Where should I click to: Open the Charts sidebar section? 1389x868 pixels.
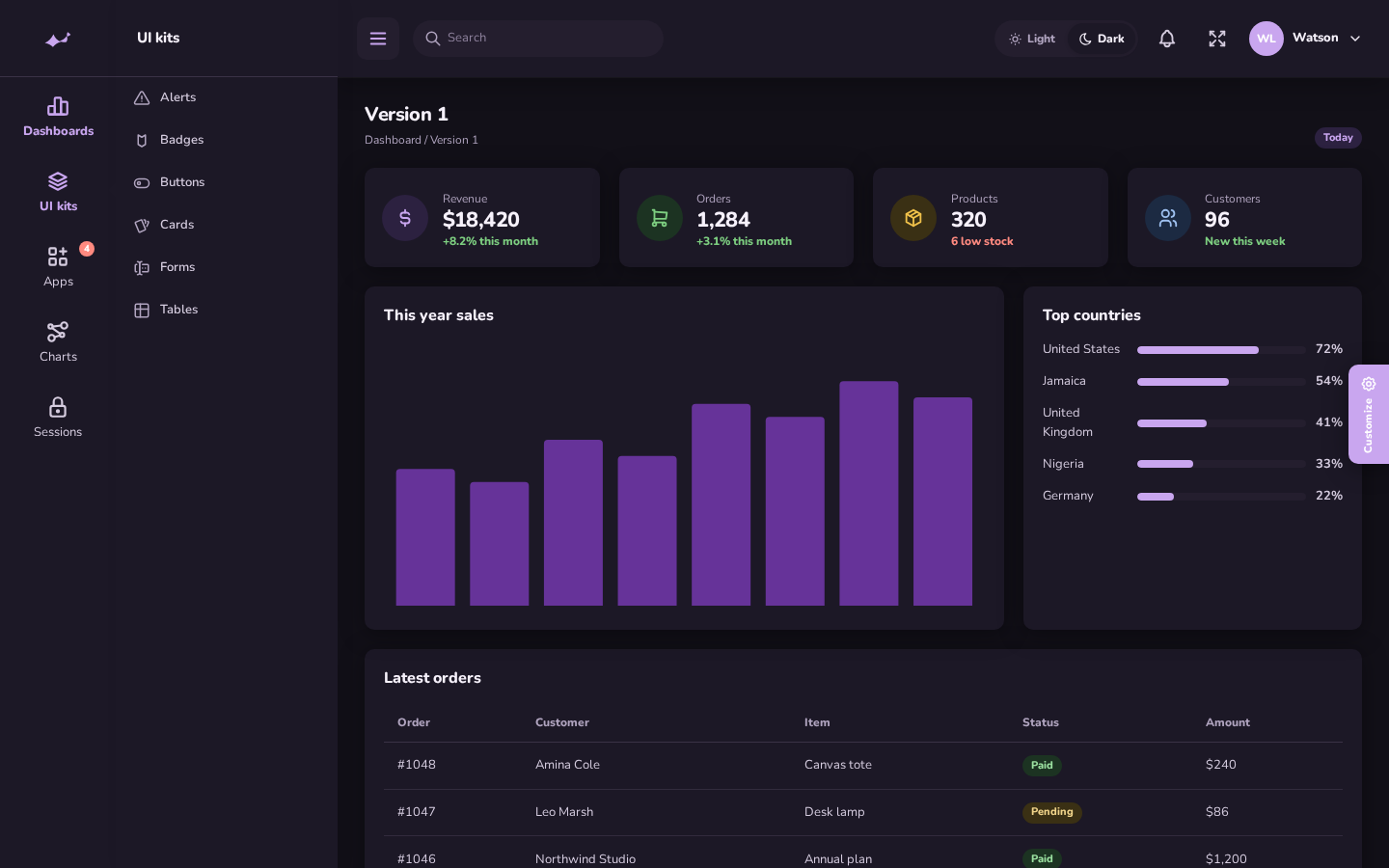58,343
